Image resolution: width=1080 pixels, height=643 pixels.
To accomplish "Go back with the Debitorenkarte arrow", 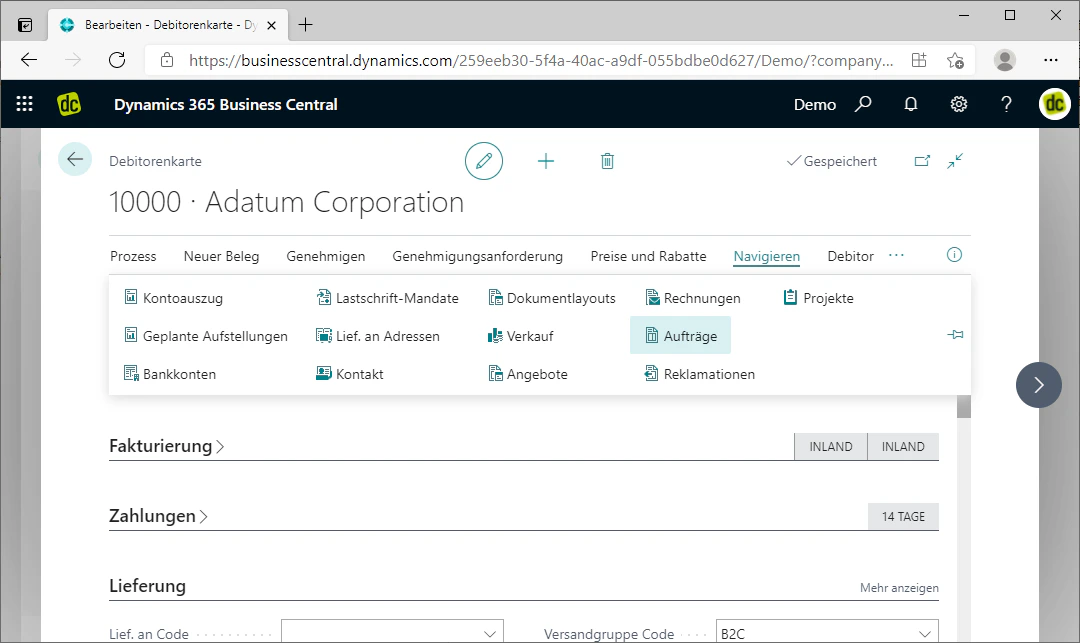I will coord(74,160).
